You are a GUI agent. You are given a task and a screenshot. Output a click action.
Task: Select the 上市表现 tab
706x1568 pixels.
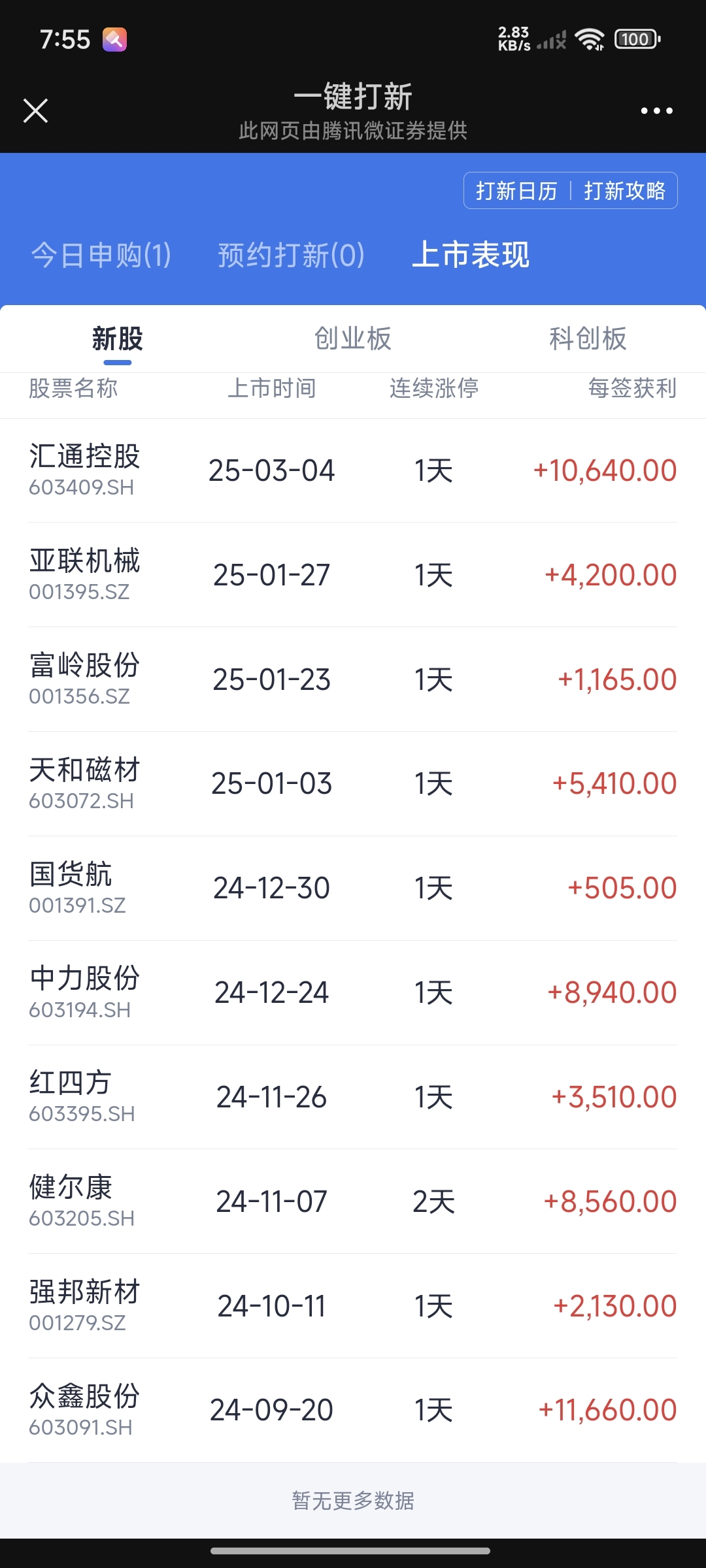[x=471, y=255]
